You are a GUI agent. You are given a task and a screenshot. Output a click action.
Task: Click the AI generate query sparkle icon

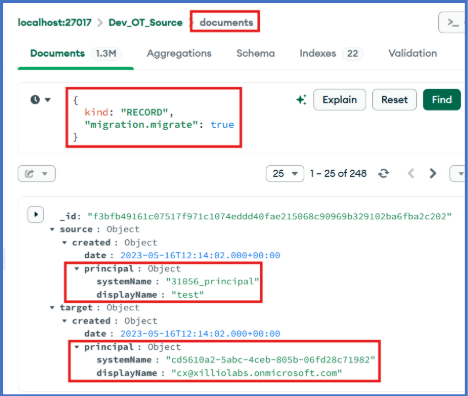tap(301, 100)
